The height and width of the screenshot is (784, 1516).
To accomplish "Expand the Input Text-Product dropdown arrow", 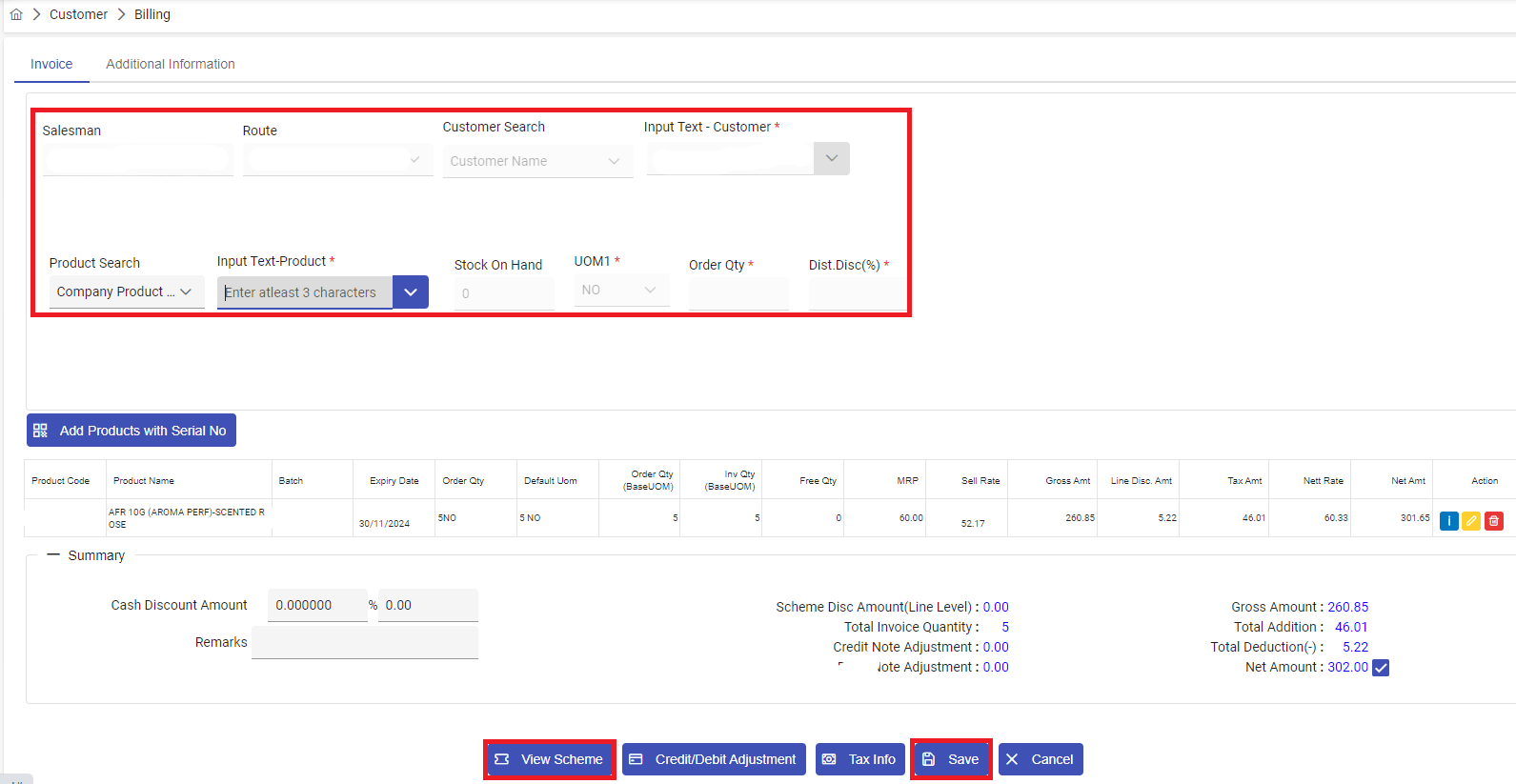I will pyautogui.click(x=411, y=292).
